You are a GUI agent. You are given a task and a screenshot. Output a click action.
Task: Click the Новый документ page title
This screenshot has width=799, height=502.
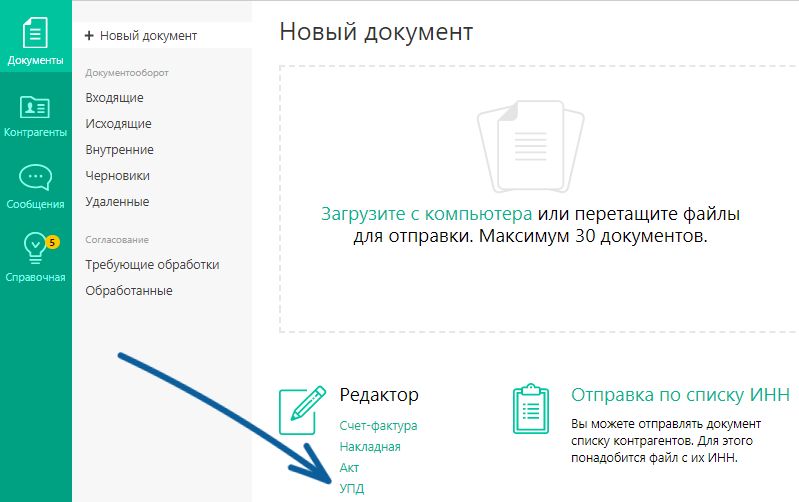pyautogui.click(x=376, y=32)
